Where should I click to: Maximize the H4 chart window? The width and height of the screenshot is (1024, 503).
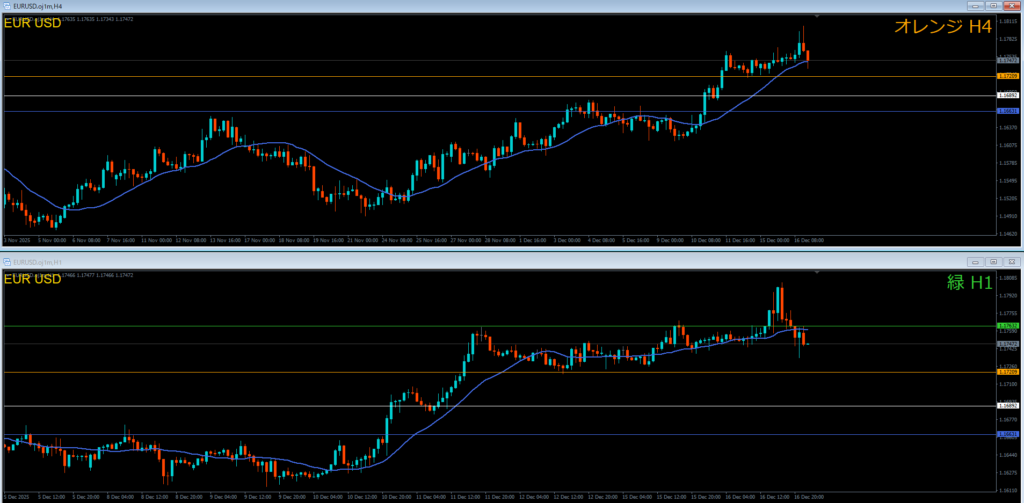coord(993,6)
